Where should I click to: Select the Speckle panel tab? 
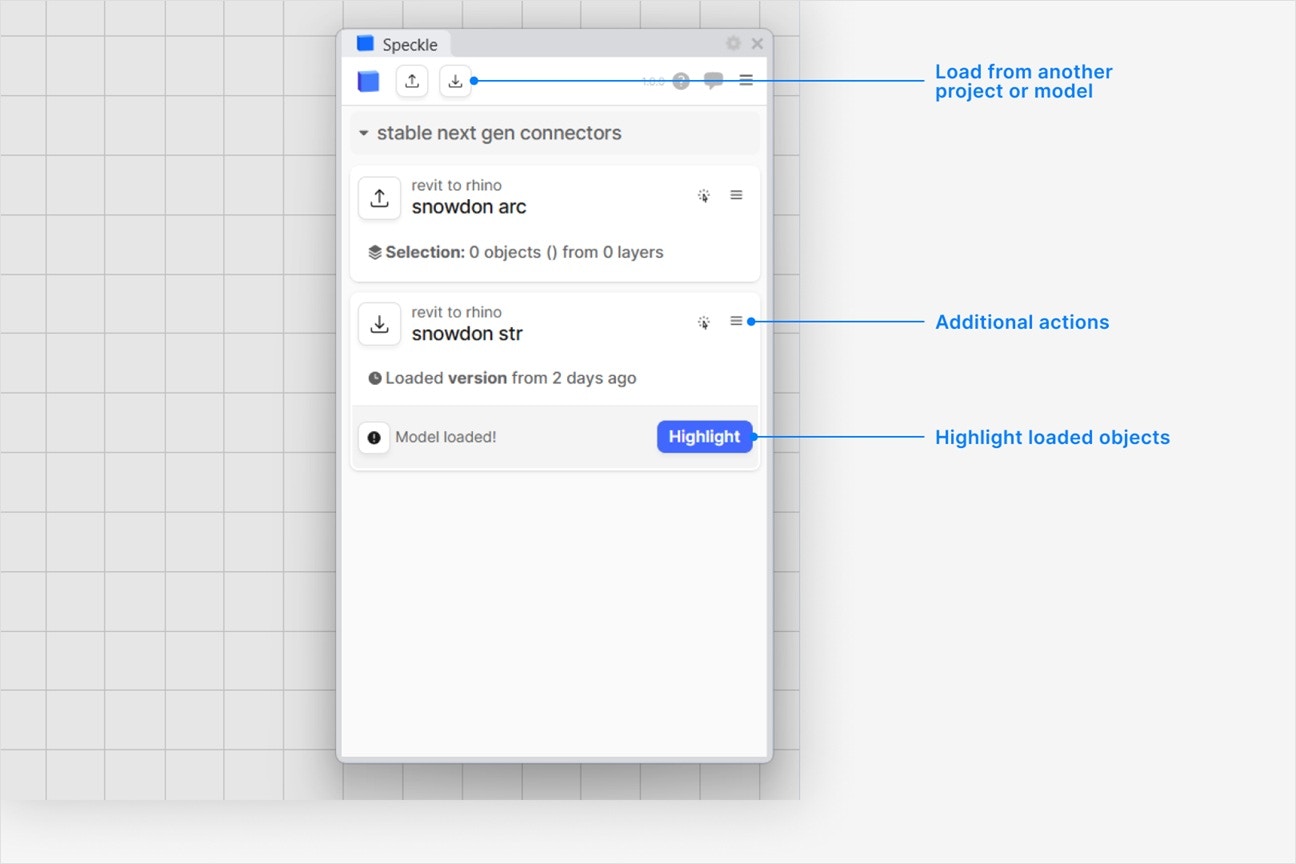coord(397,44)
